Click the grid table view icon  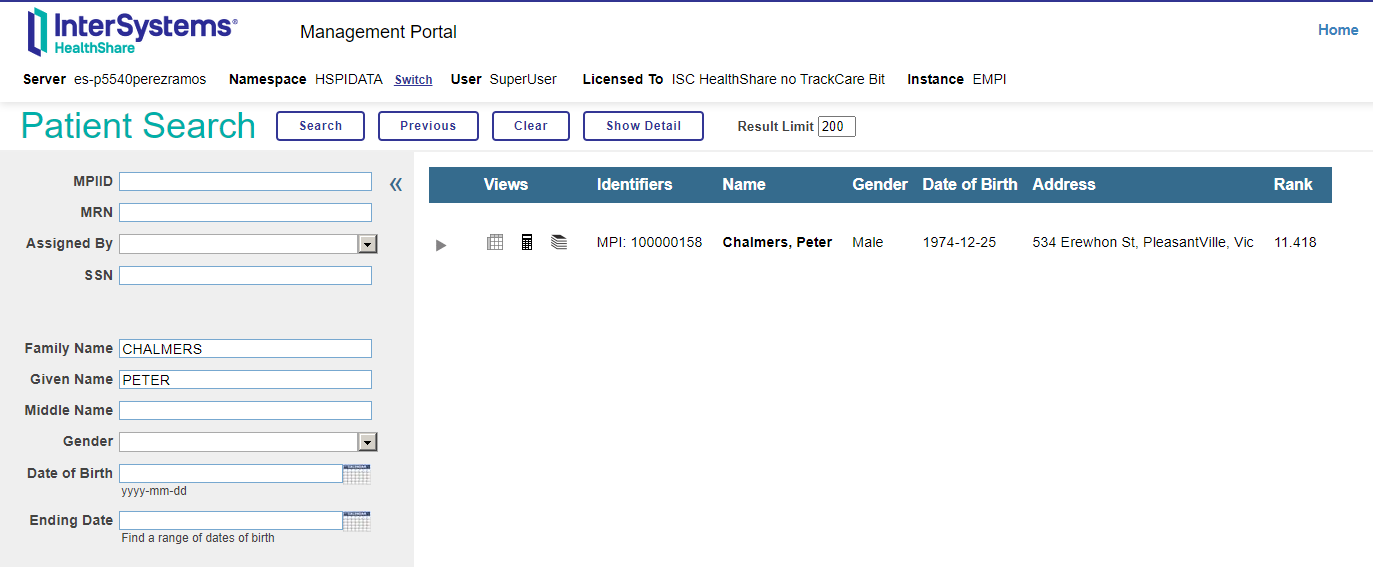click(495, 242)
